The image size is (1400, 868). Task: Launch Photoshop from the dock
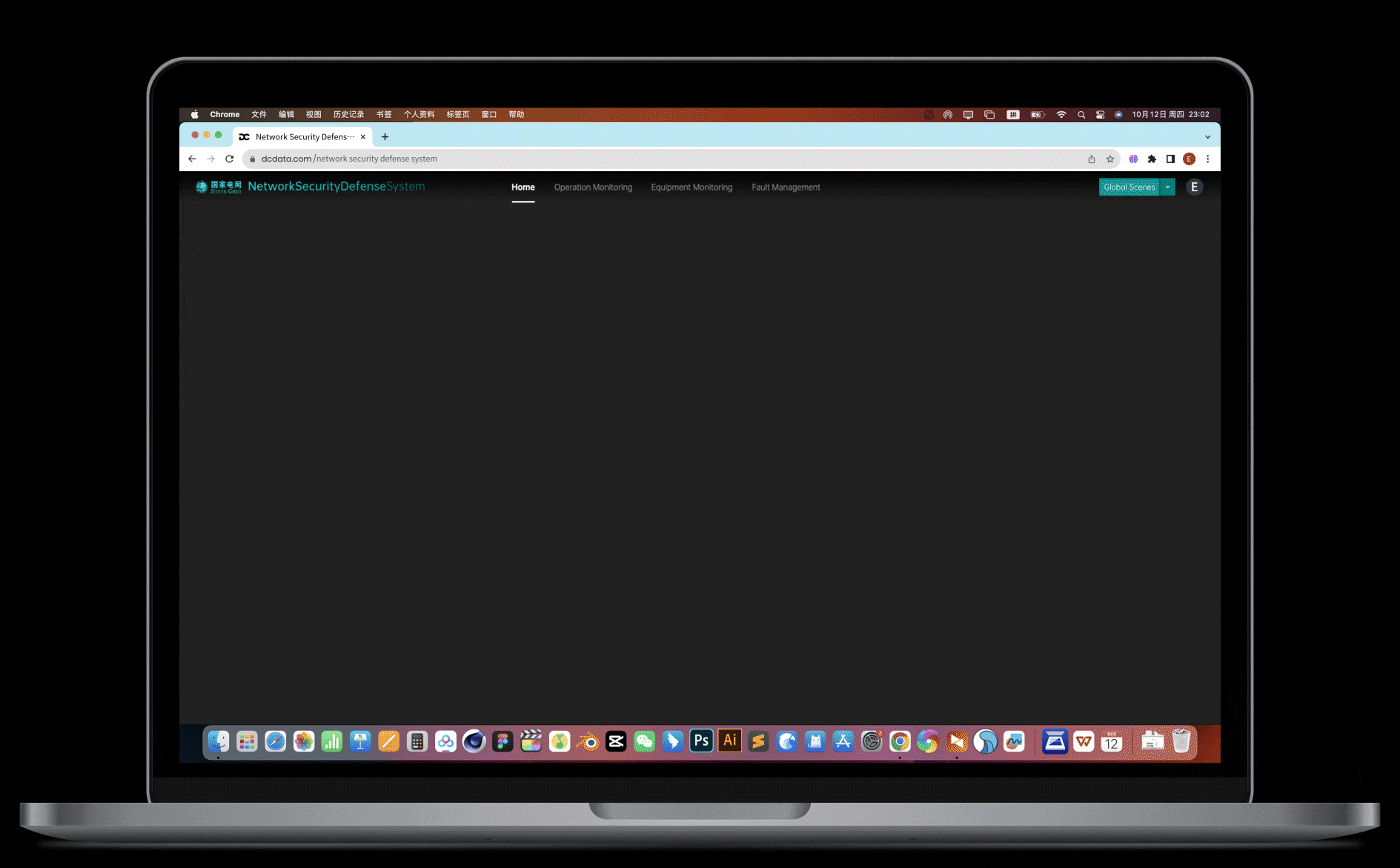click(701, 741)
